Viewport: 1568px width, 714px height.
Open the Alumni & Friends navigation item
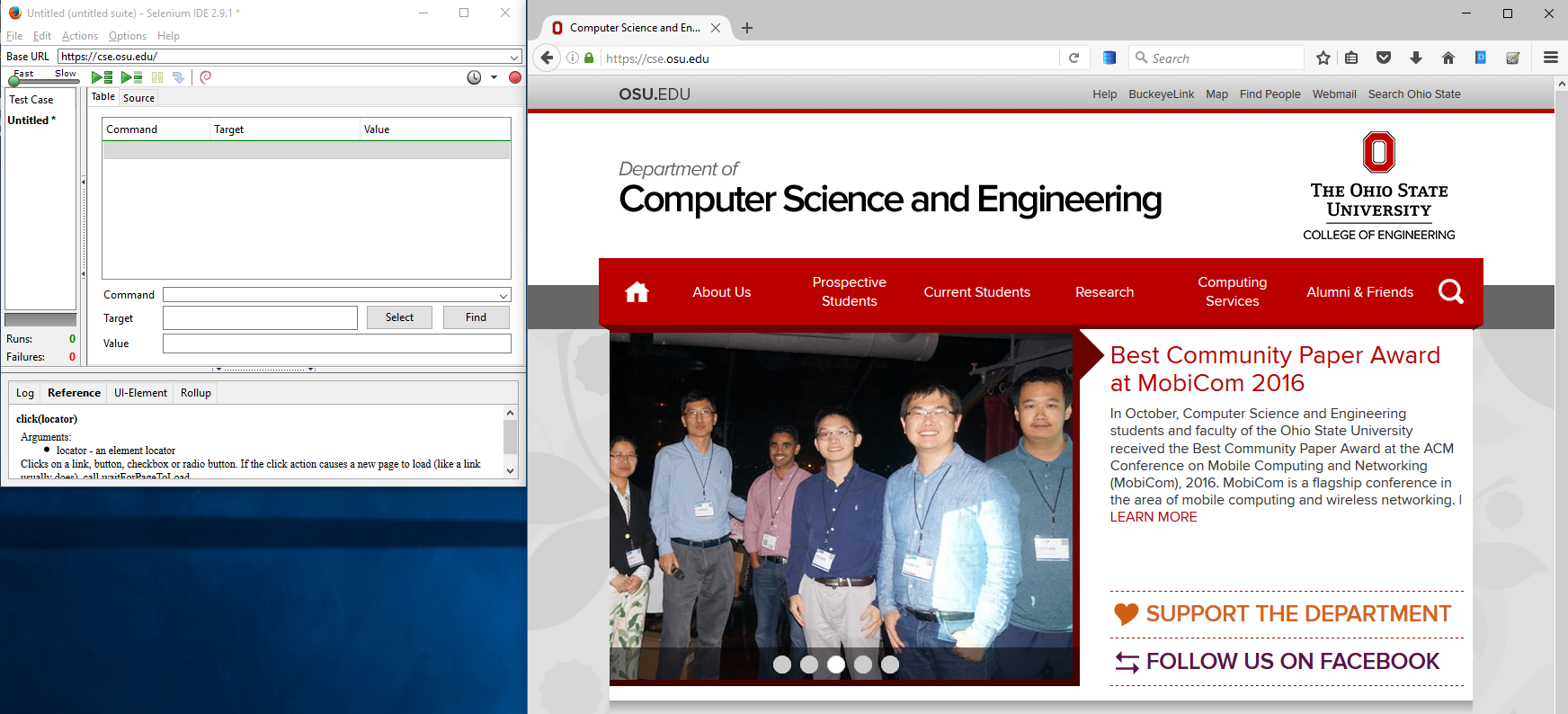pyautogui.click(x=1359, y=292)
